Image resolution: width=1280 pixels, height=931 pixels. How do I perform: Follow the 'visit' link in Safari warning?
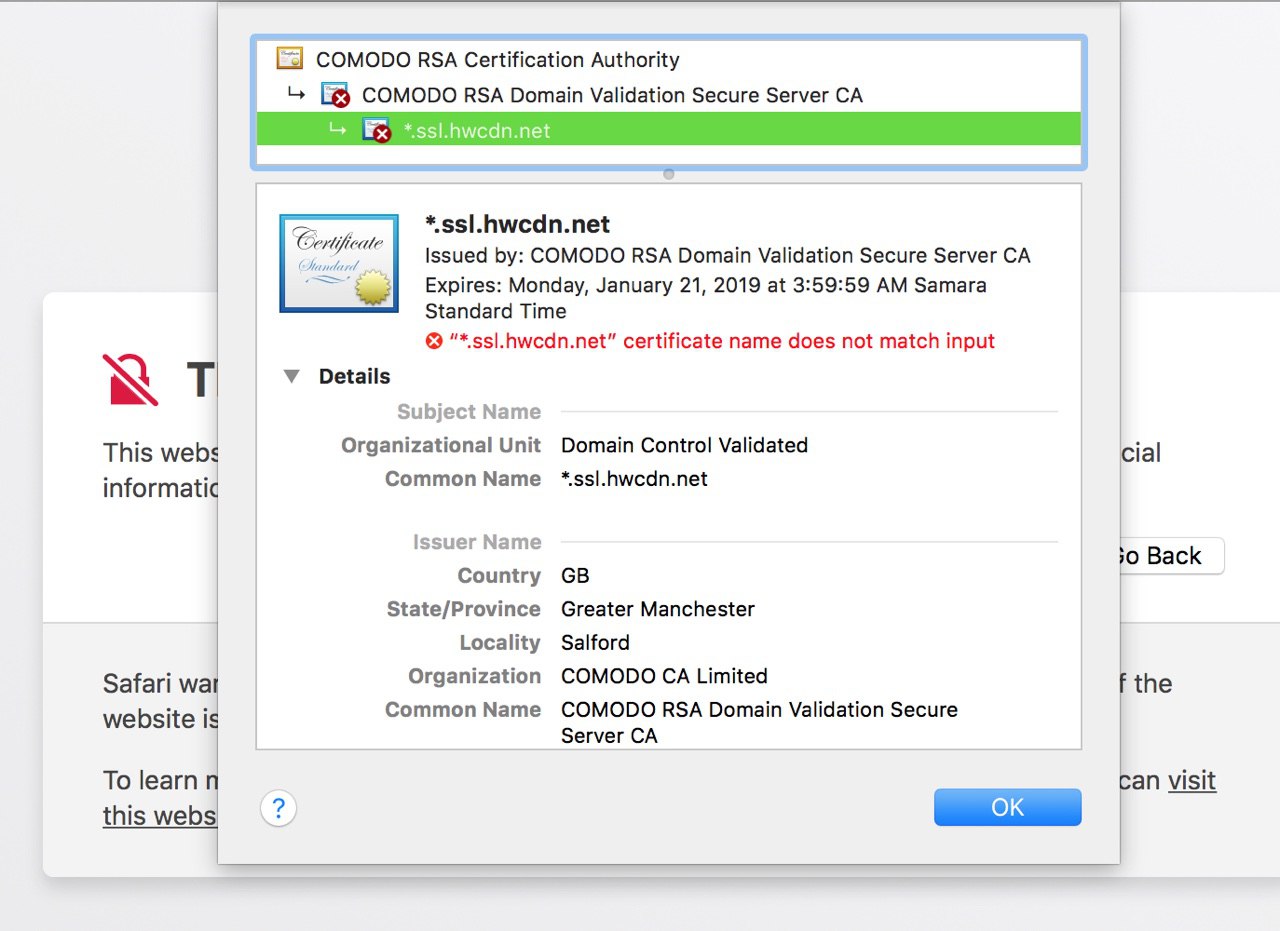click(1192, 780)
